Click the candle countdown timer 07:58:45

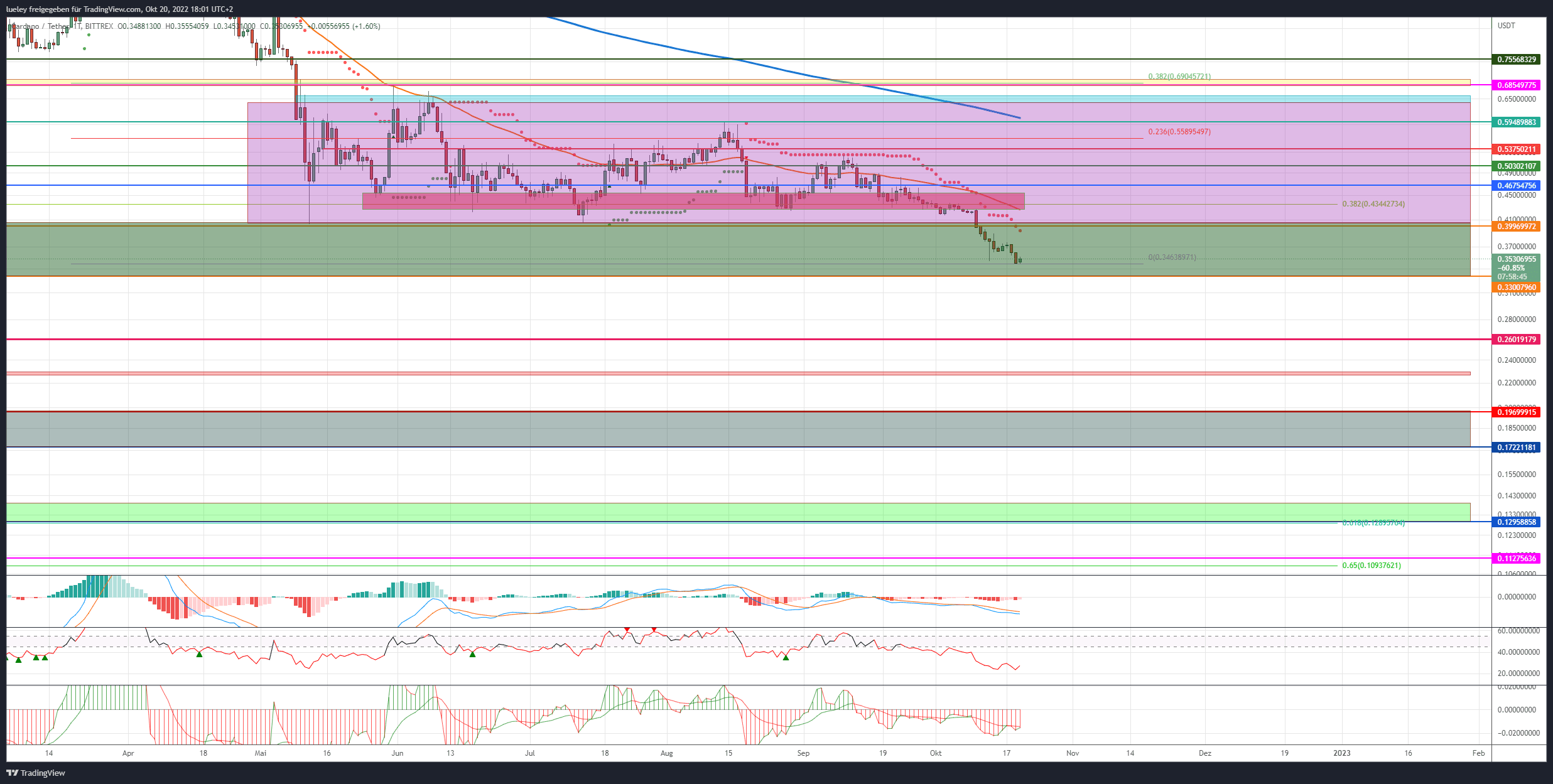(x=1512, y=277)
